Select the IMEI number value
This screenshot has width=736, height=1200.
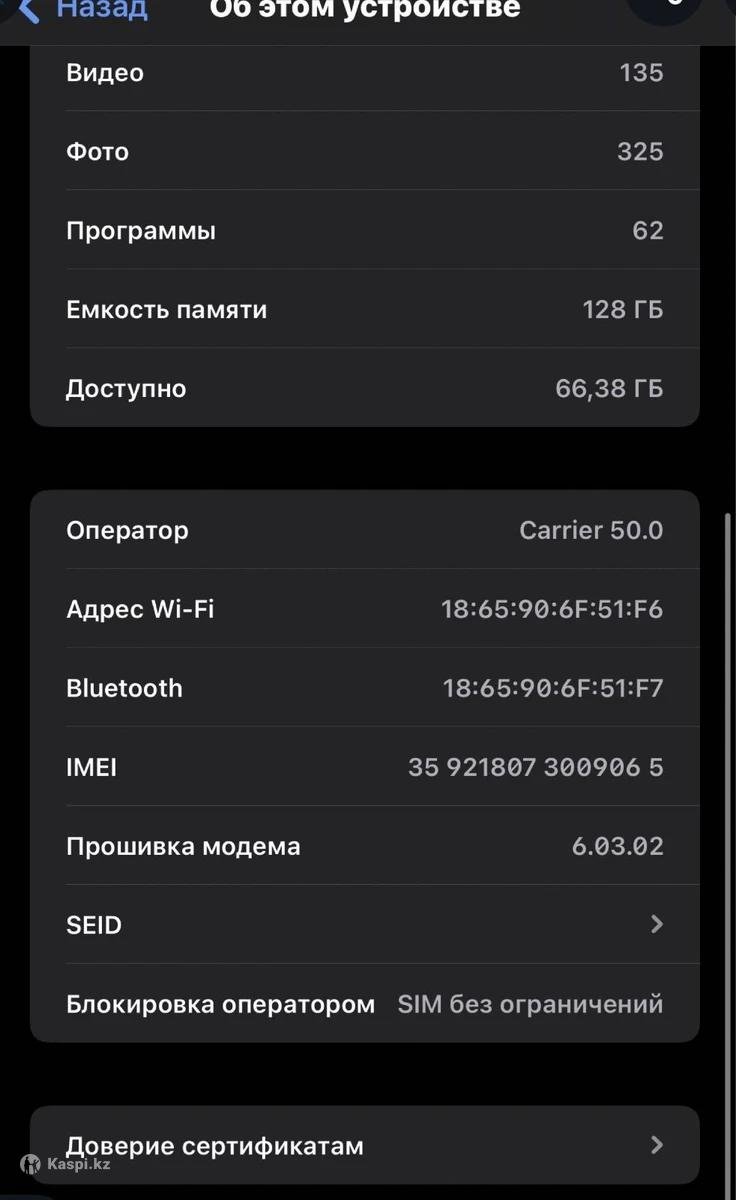point(535,767)
